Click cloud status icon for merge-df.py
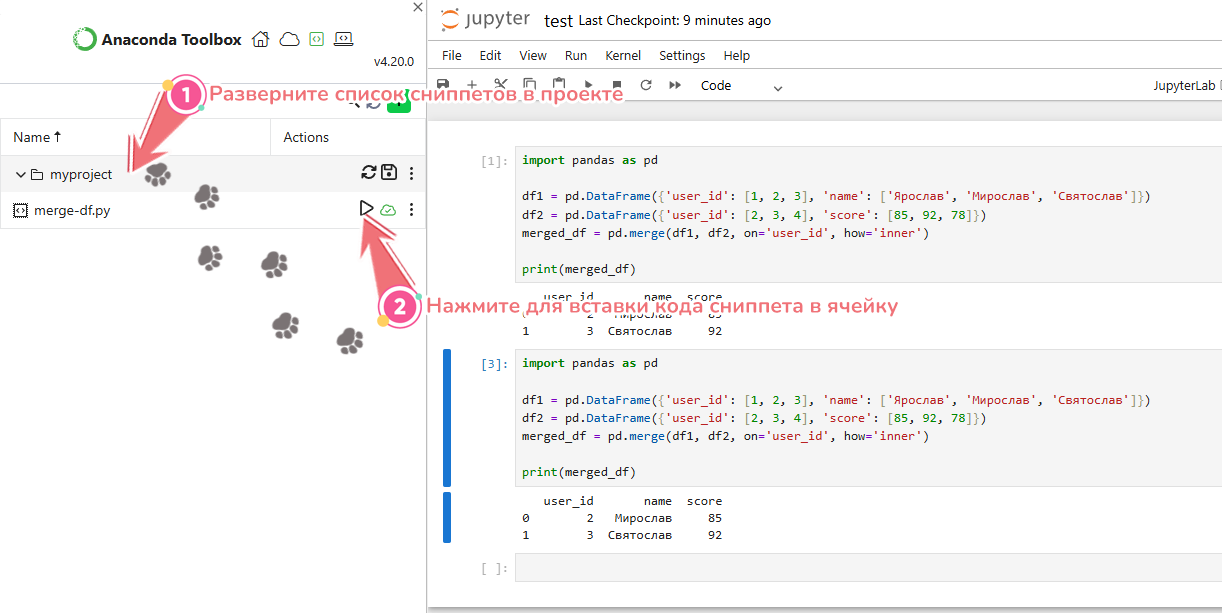The image size is (1222, 613). [389, 210]
